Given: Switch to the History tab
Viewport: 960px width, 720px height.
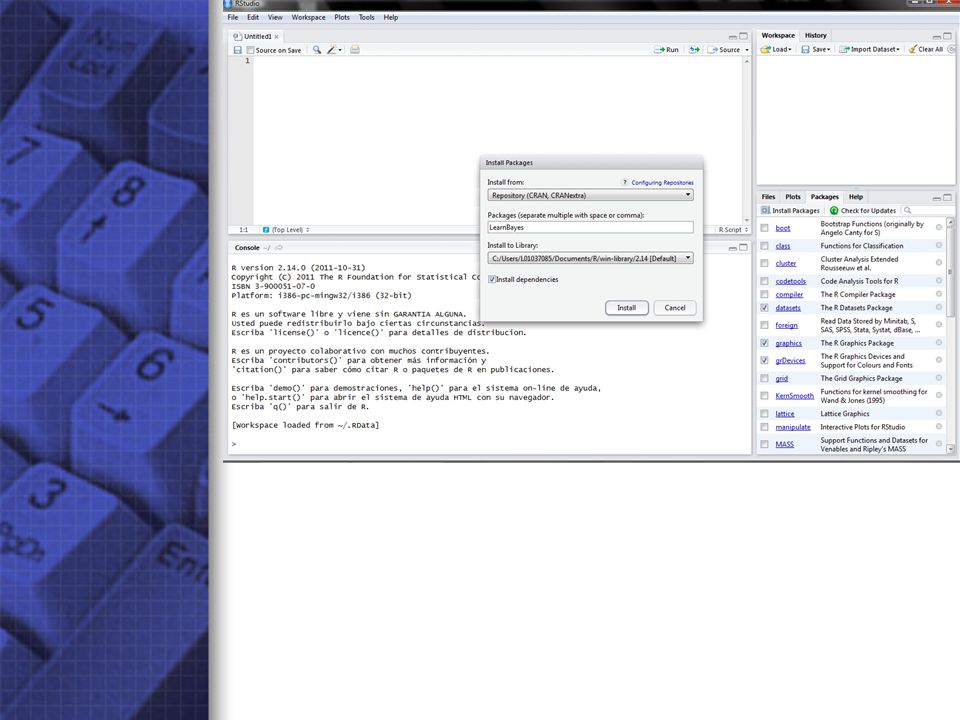Looking at the screenshot, I should coord(816,36).
